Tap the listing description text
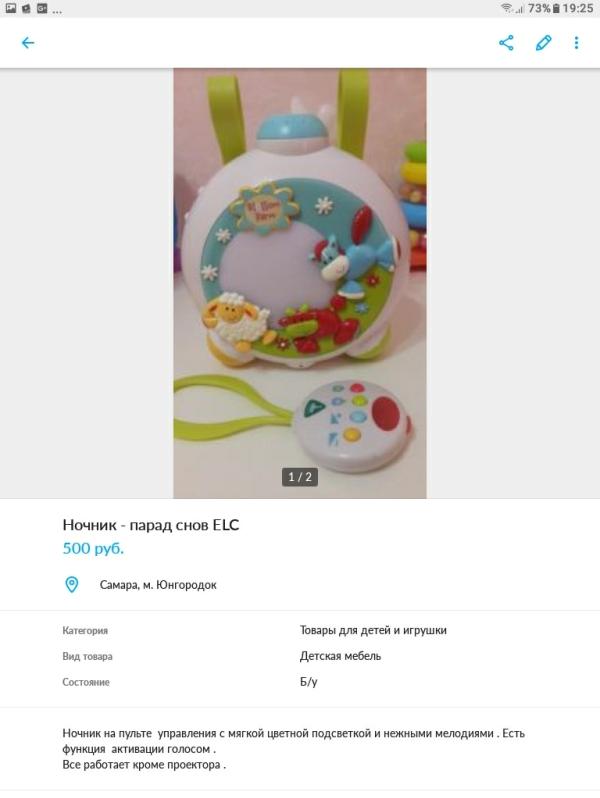 294,749
